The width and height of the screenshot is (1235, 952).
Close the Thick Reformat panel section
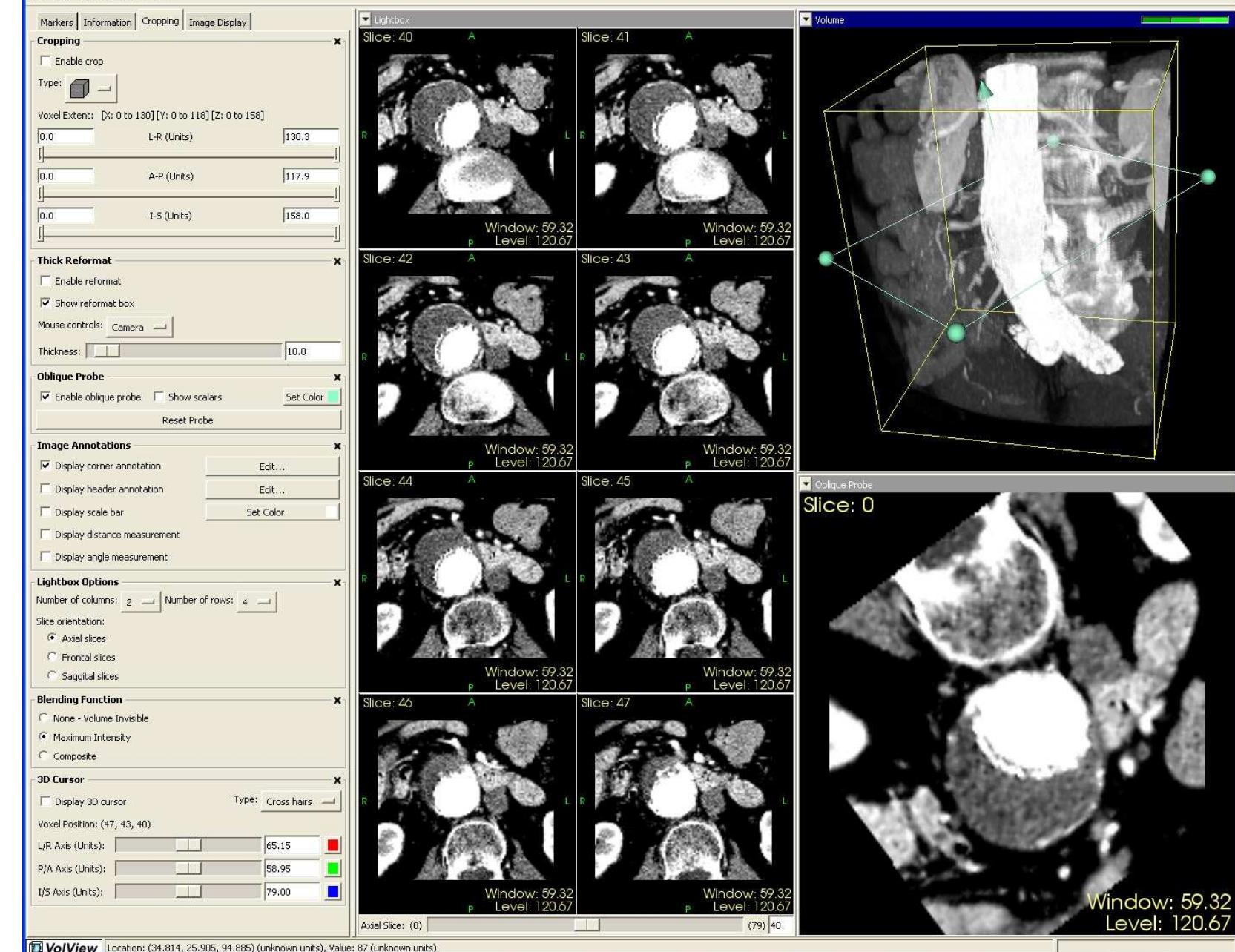[x=337, y=261]
